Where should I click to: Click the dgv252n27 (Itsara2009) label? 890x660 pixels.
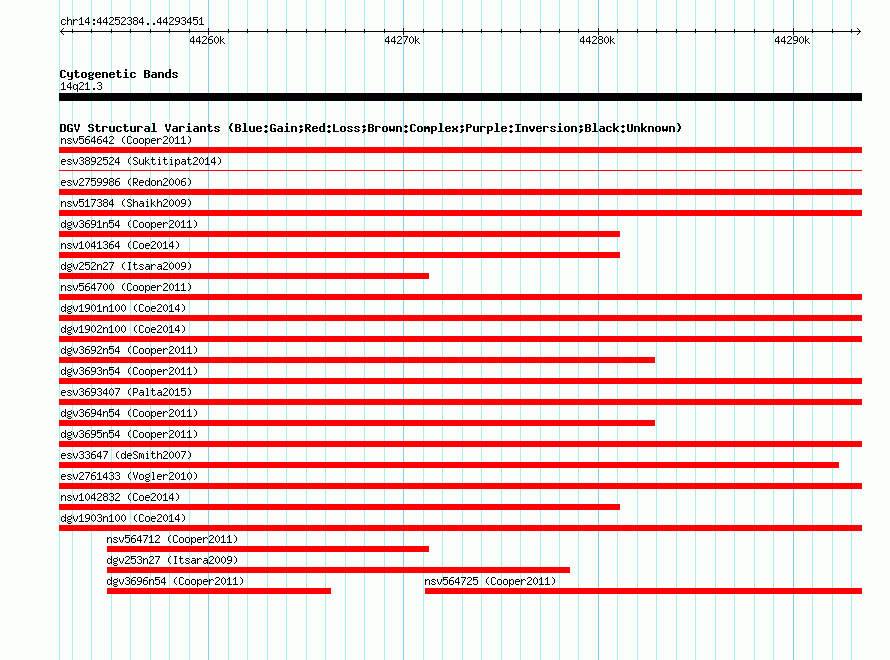pos(126,266)
